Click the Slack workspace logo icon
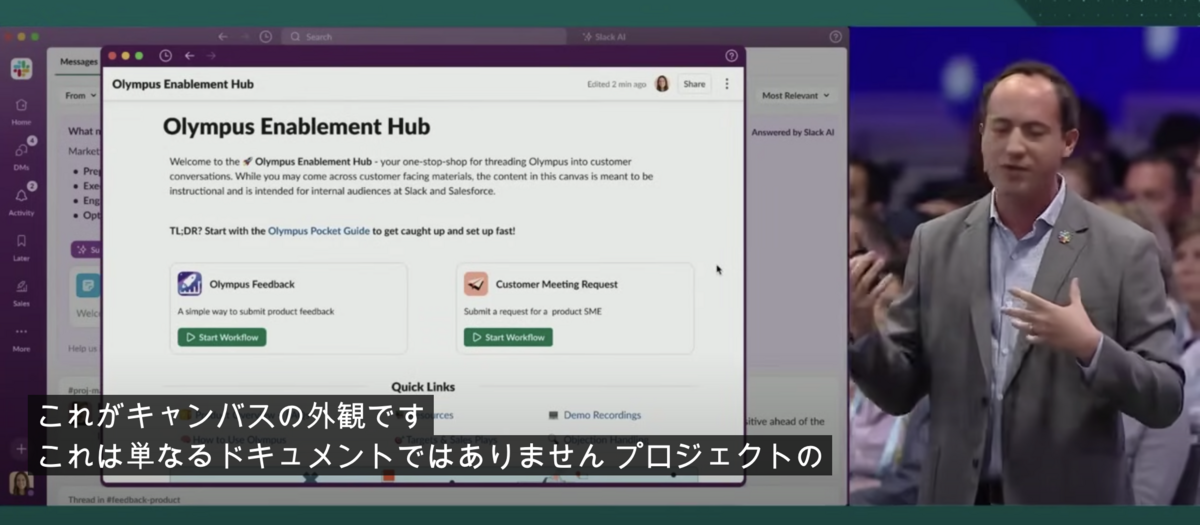This screenshot has height=525, width=1200. coord(21,68)
